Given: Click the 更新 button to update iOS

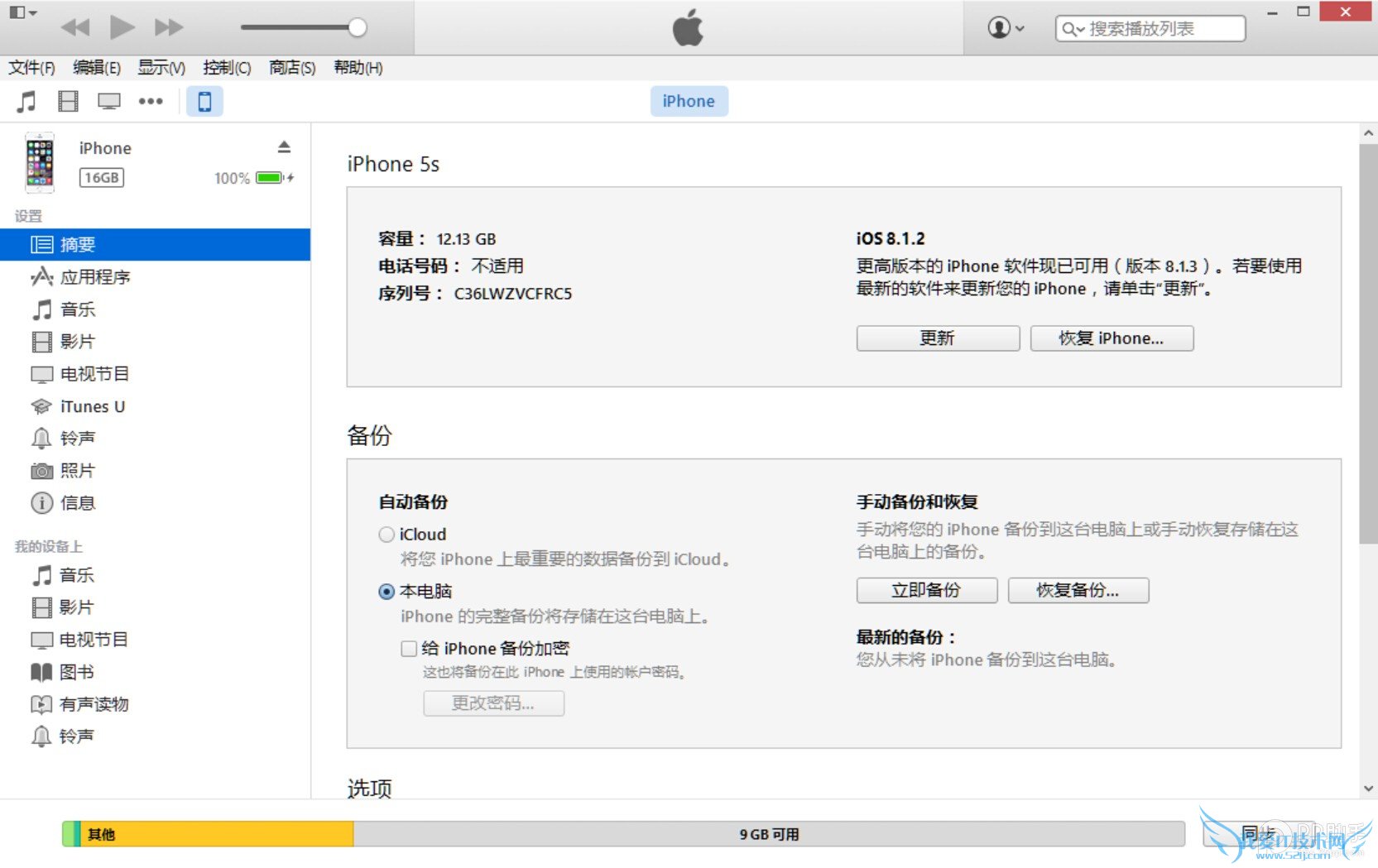Looking at the screenshot, I should click(x=937, y=338).
